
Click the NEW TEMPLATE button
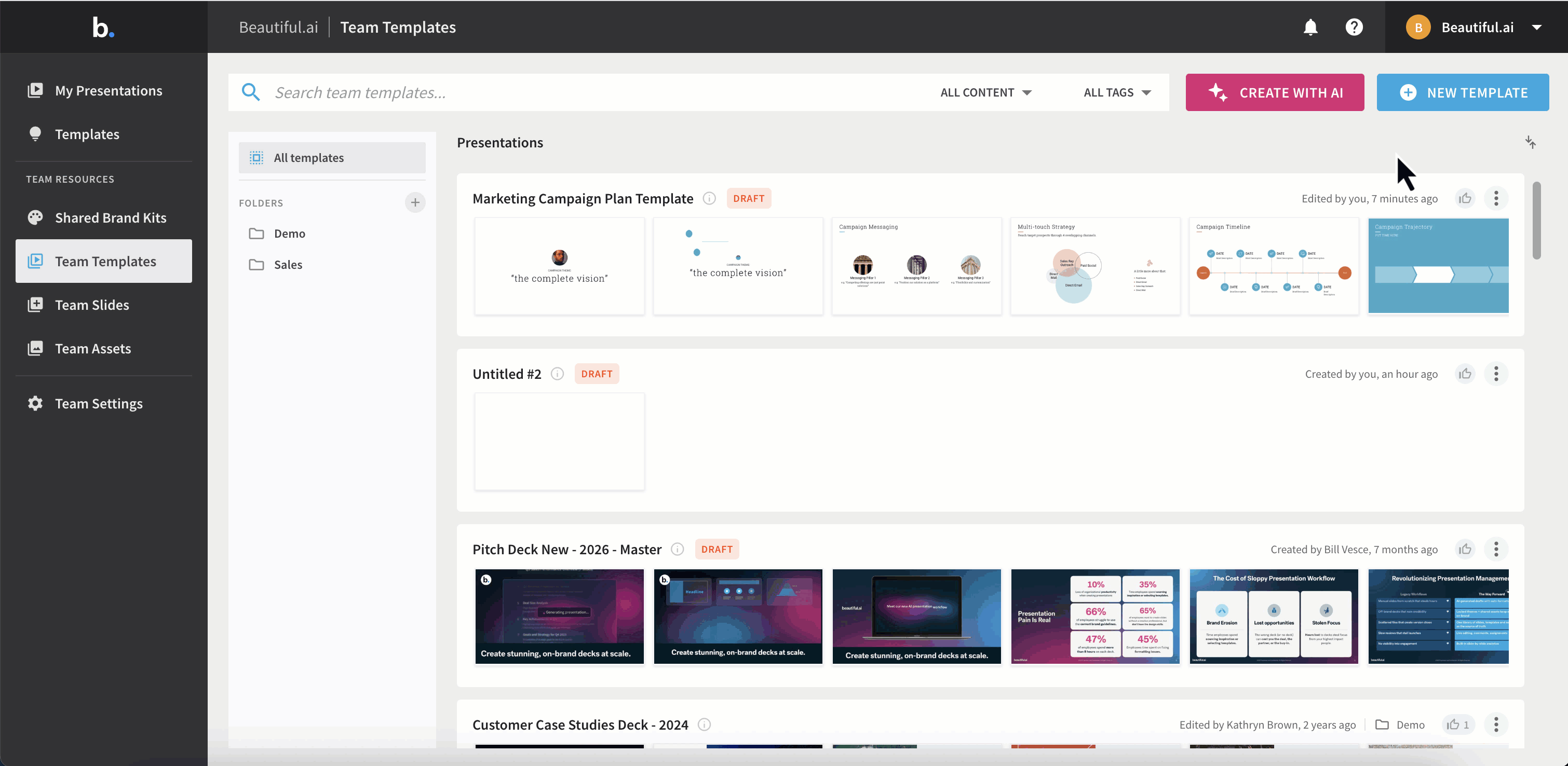1463,92
